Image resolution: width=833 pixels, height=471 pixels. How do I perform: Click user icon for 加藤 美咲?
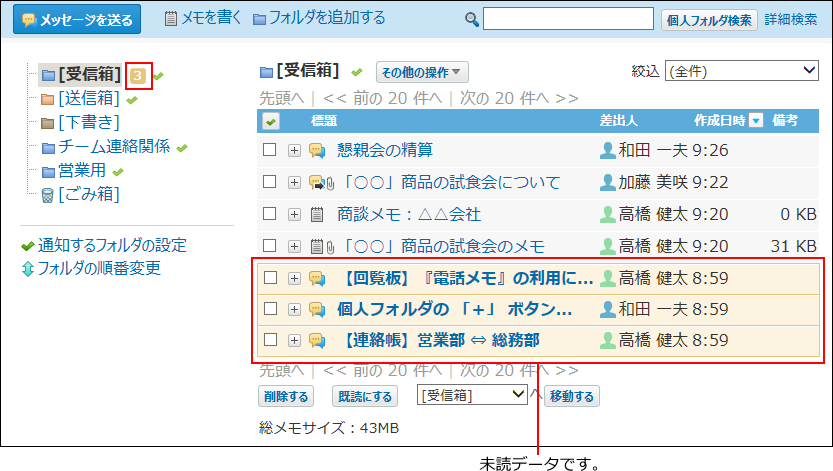607,183
